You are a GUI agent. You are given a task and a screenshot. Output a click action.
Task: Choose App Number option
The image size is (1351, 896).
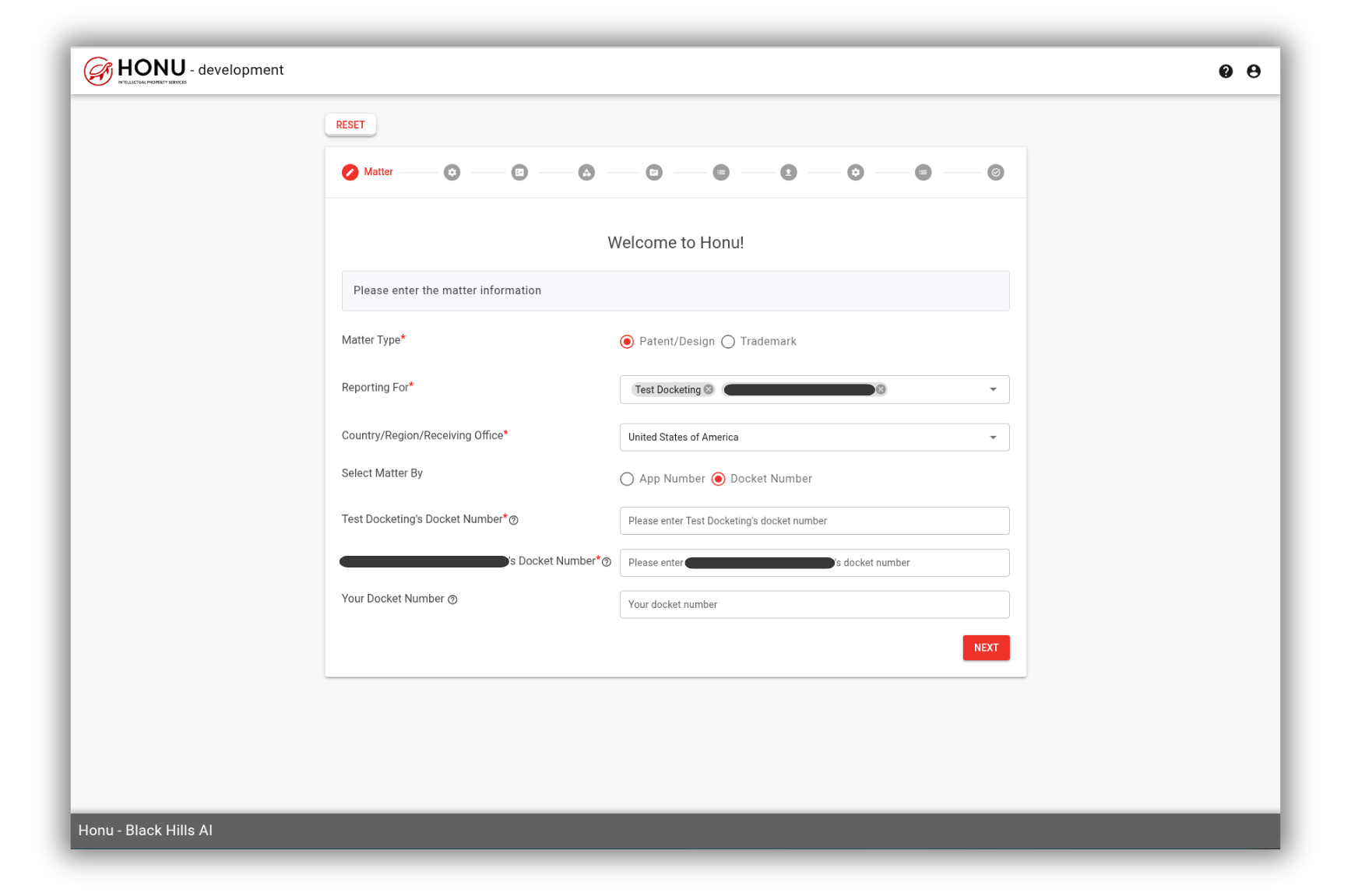point(627,479)
